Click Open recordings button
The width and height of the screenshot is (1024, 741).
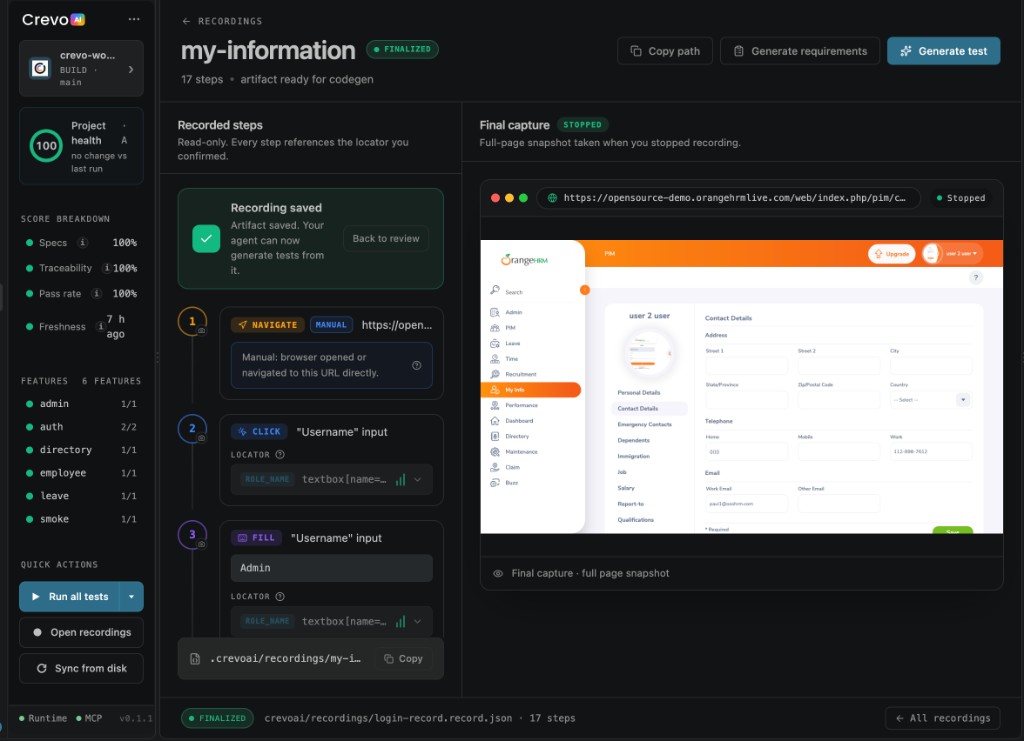coord(81,632)
